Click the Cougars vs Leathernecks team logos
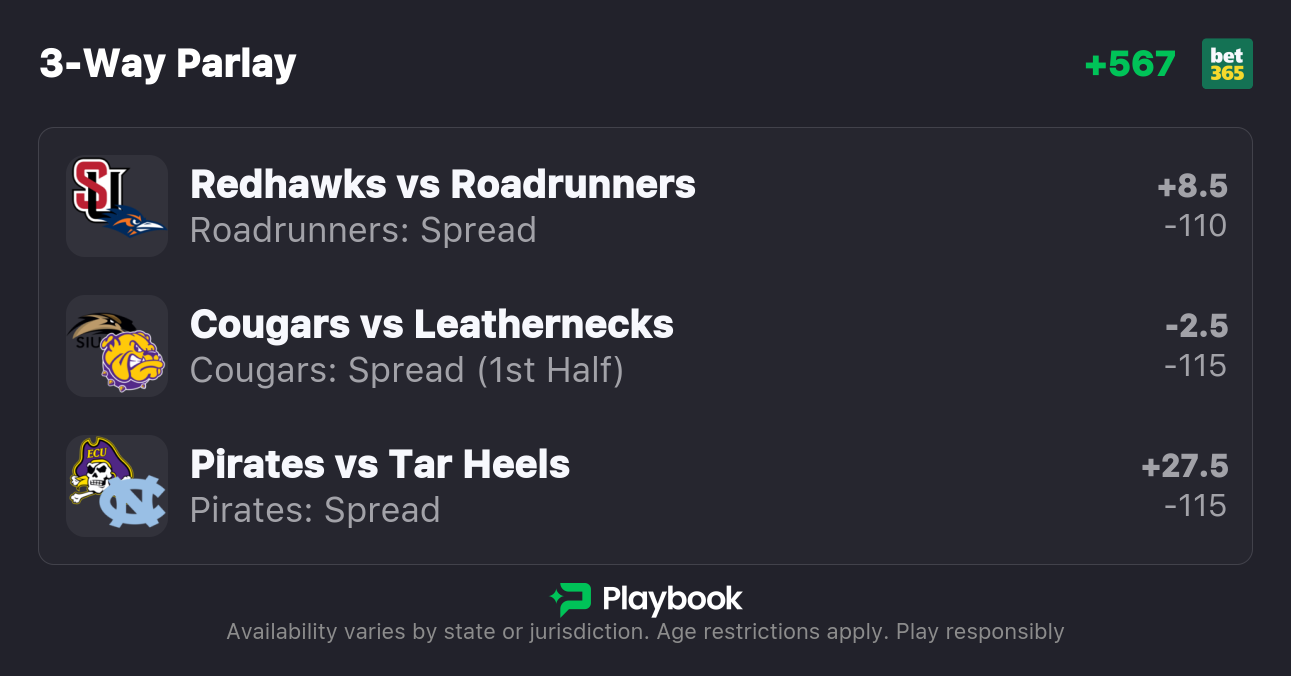Screen dimensions: 1291x676 pos(117,346)
